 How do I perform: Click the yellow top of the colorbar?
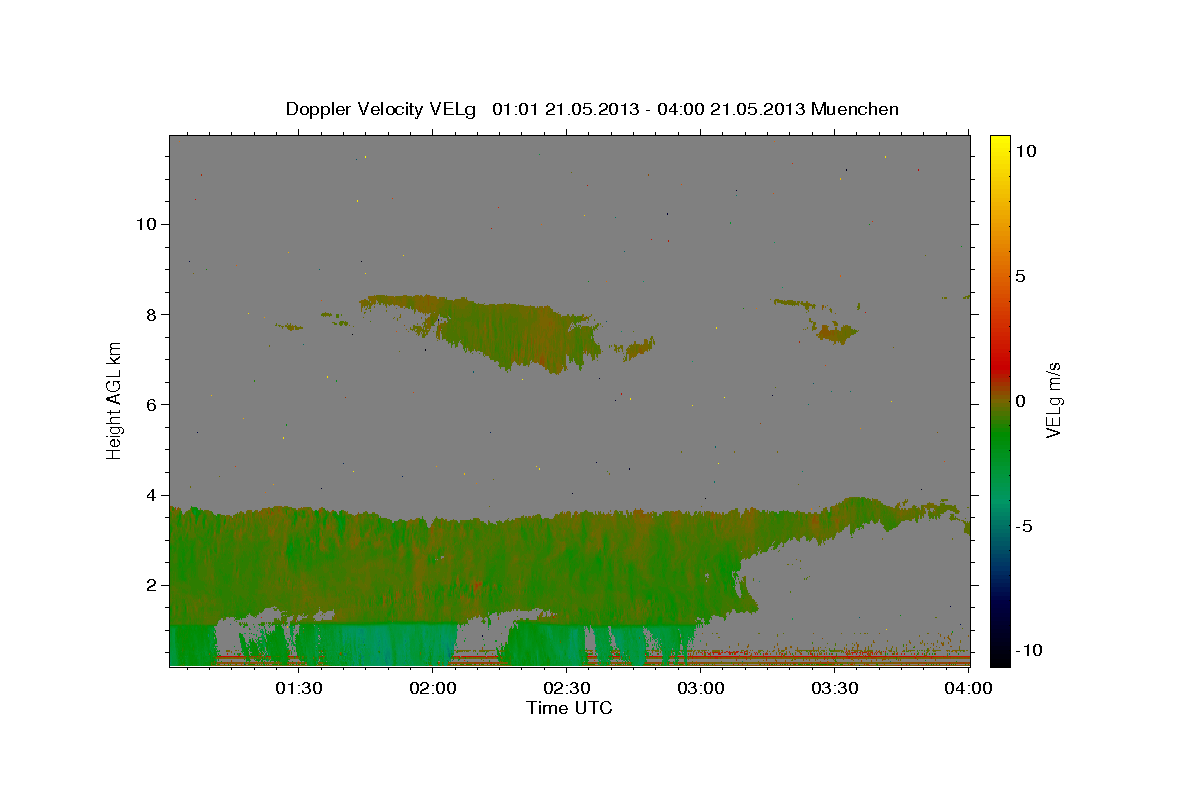point(1000,145)
